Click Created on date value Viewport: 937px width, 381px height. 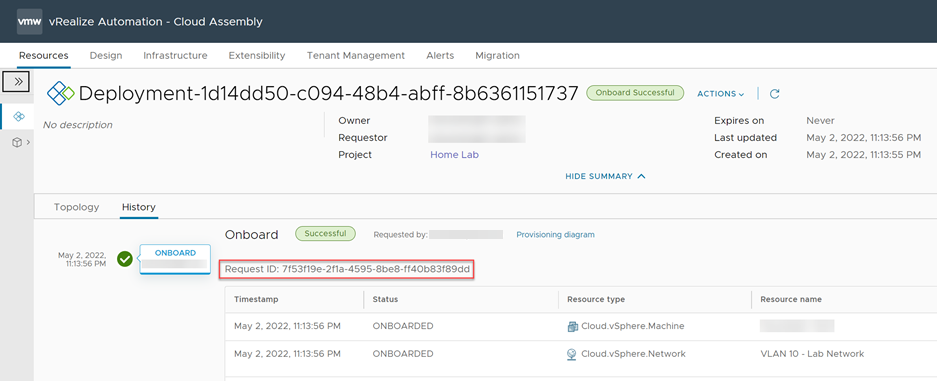click(863, 155)
